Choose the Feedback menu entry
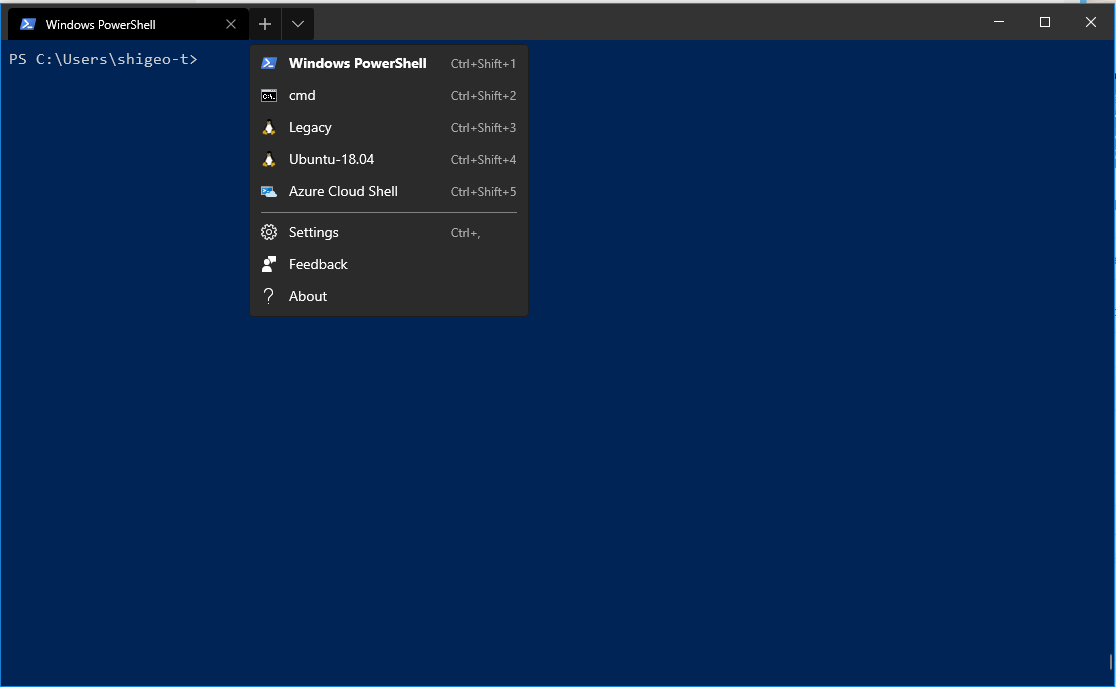The image size is (1116, 687). tap(389, 264)
